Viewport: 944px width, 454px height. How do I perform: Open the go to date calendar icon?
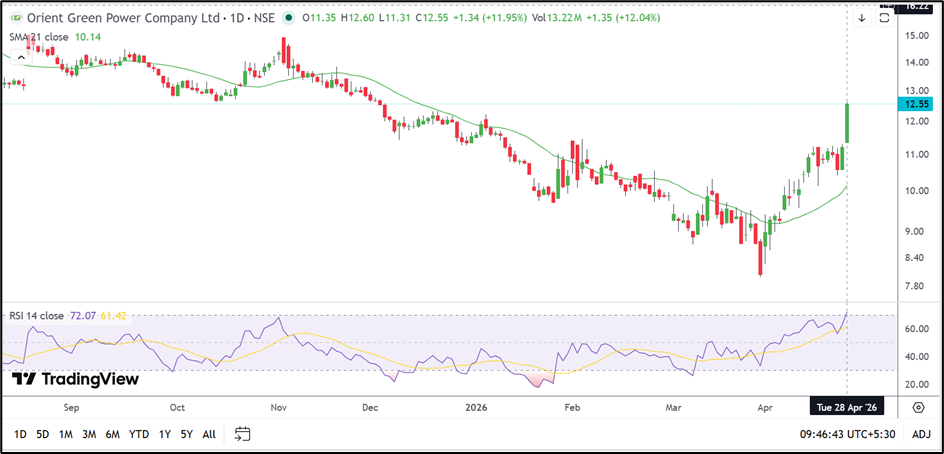[x=242, y=434]
